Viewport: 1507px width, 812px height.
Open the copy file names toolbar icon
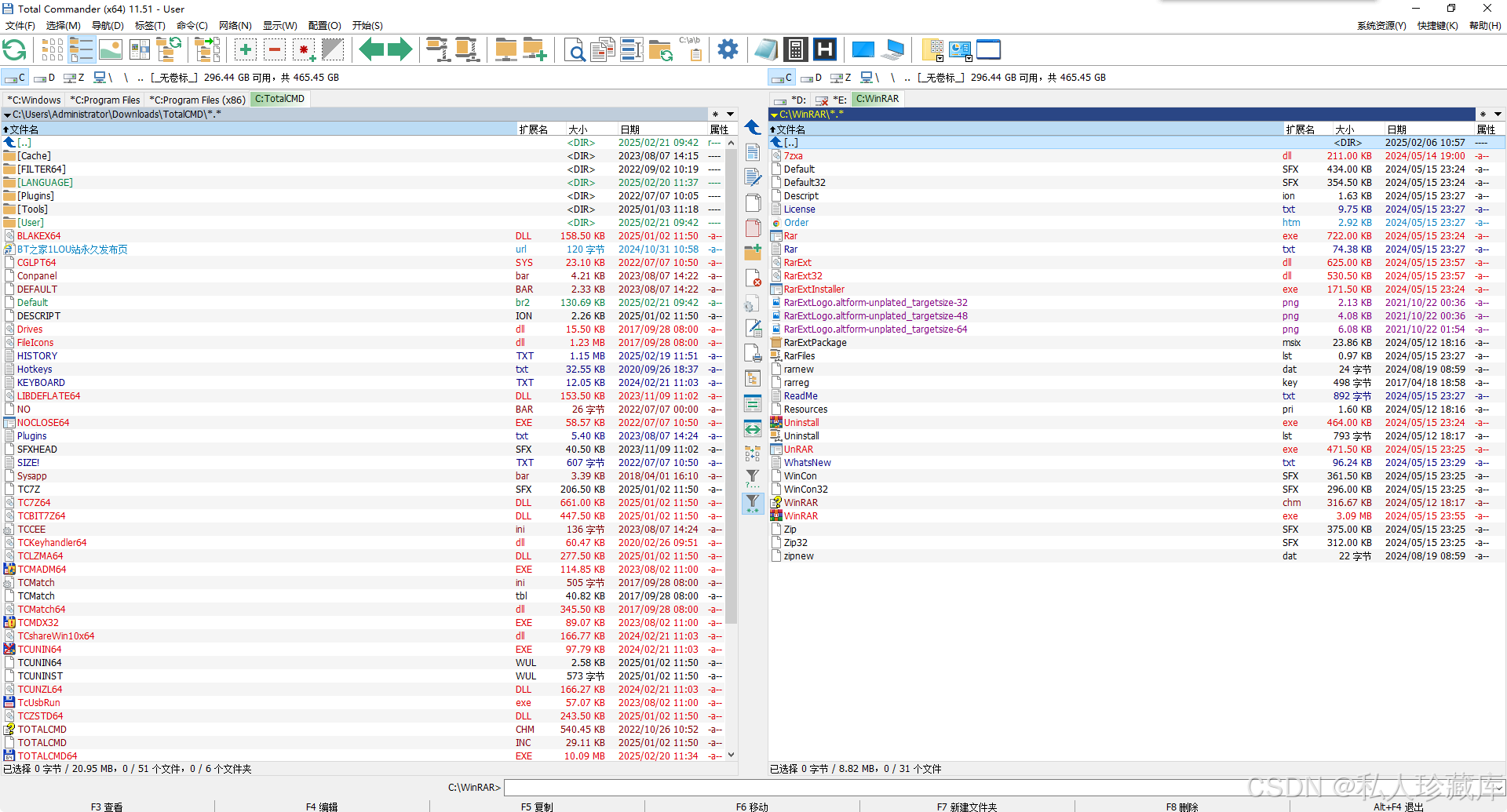click(602, 50)
